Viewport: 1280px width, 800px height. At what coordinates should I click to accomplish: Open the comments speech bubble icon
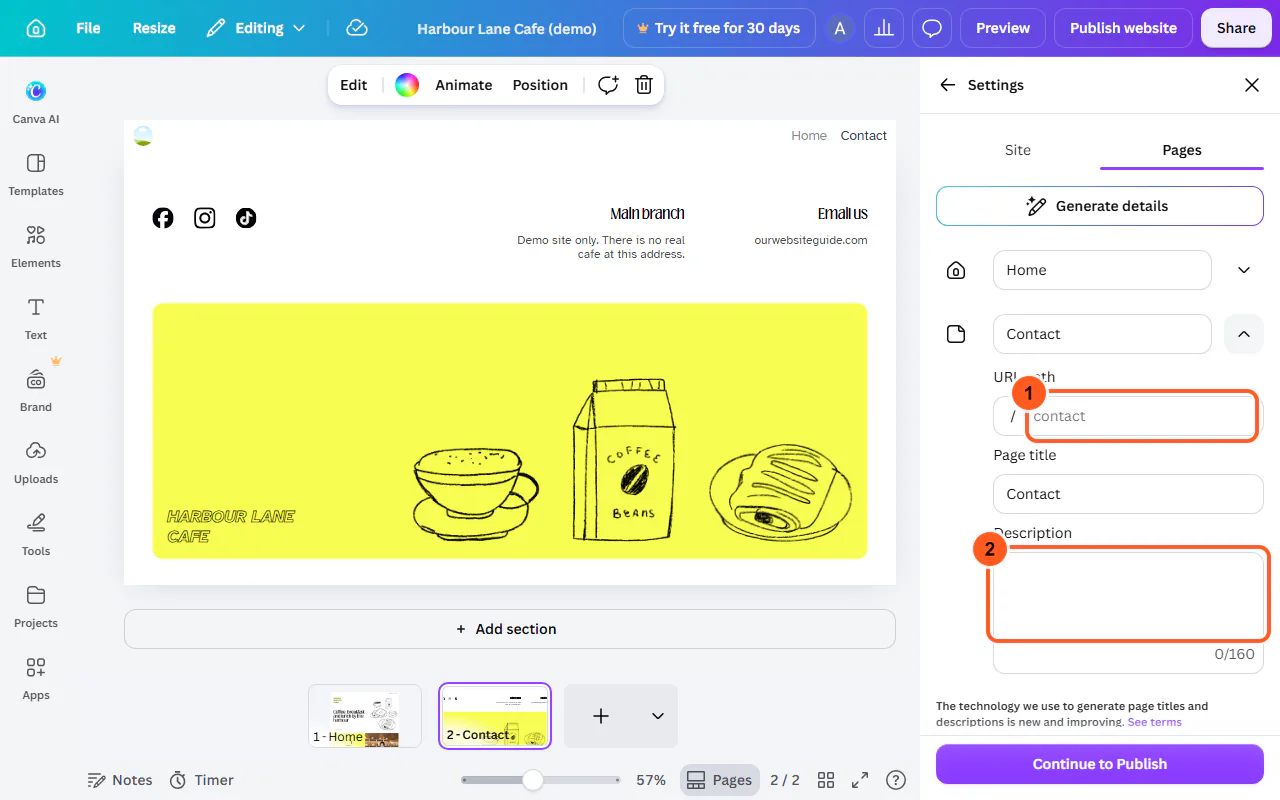pyautogui.click(x=932, y=28)
